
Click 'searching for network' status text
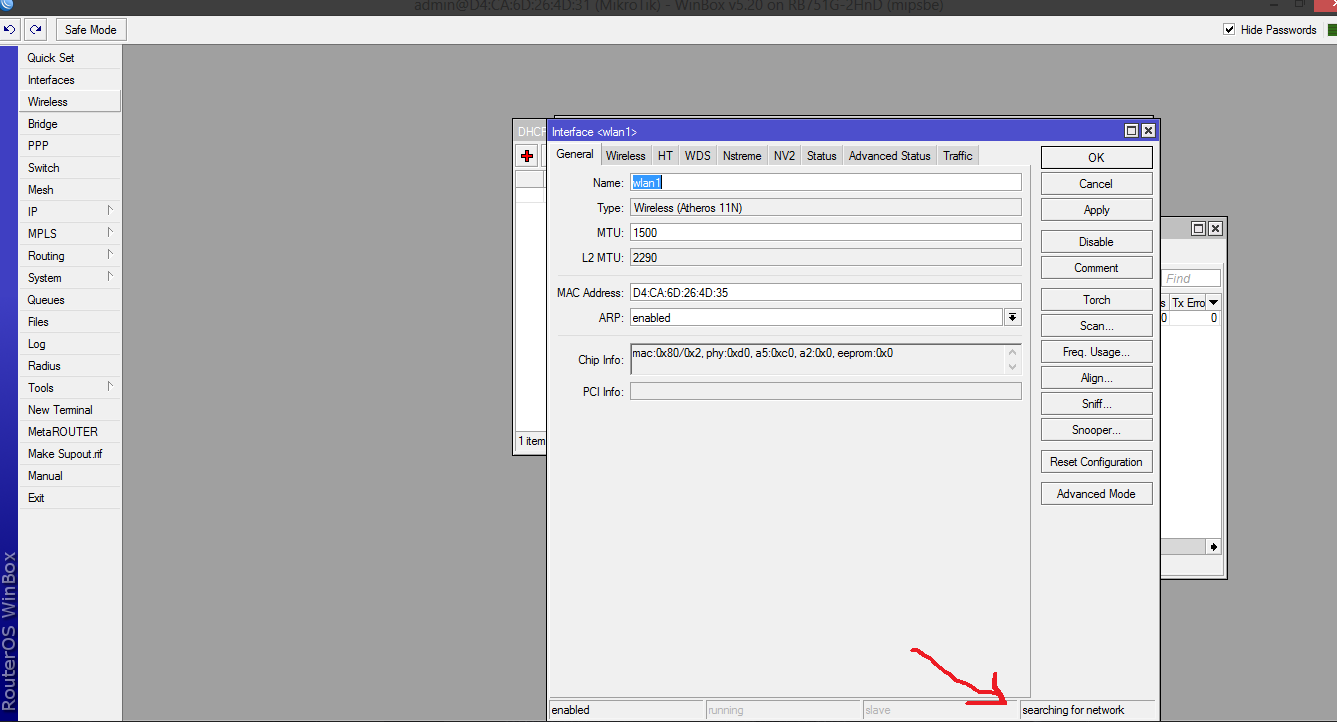tap(1073, 710)
